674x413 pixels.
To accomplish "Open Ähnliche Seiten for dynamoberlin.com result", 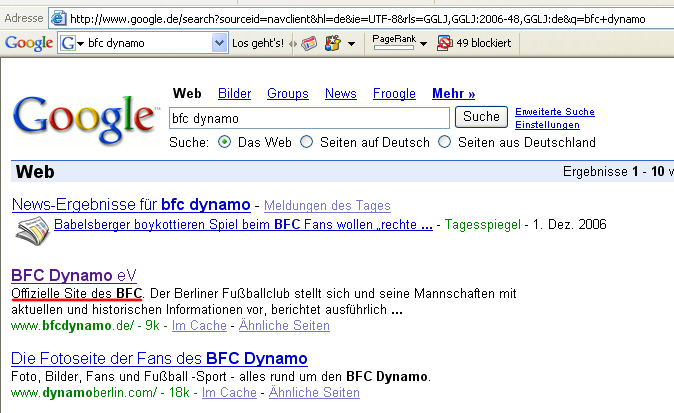I will (314, 393).
